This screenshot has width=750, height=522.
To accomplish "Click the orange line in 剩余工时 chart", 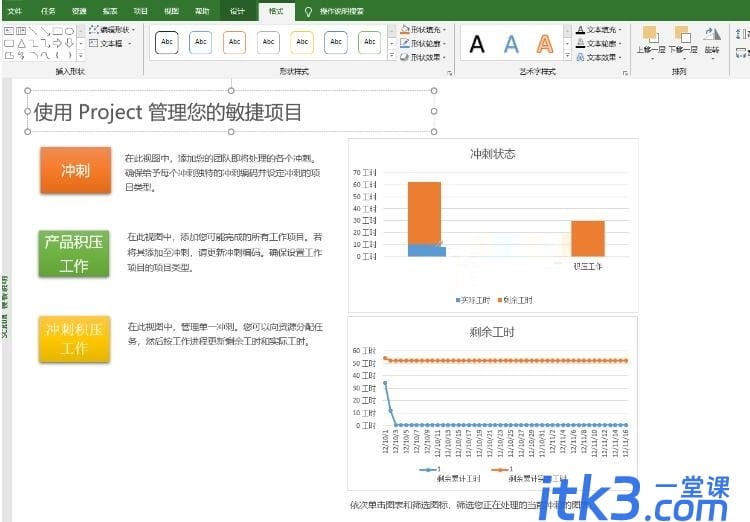I will coord(507,361).
